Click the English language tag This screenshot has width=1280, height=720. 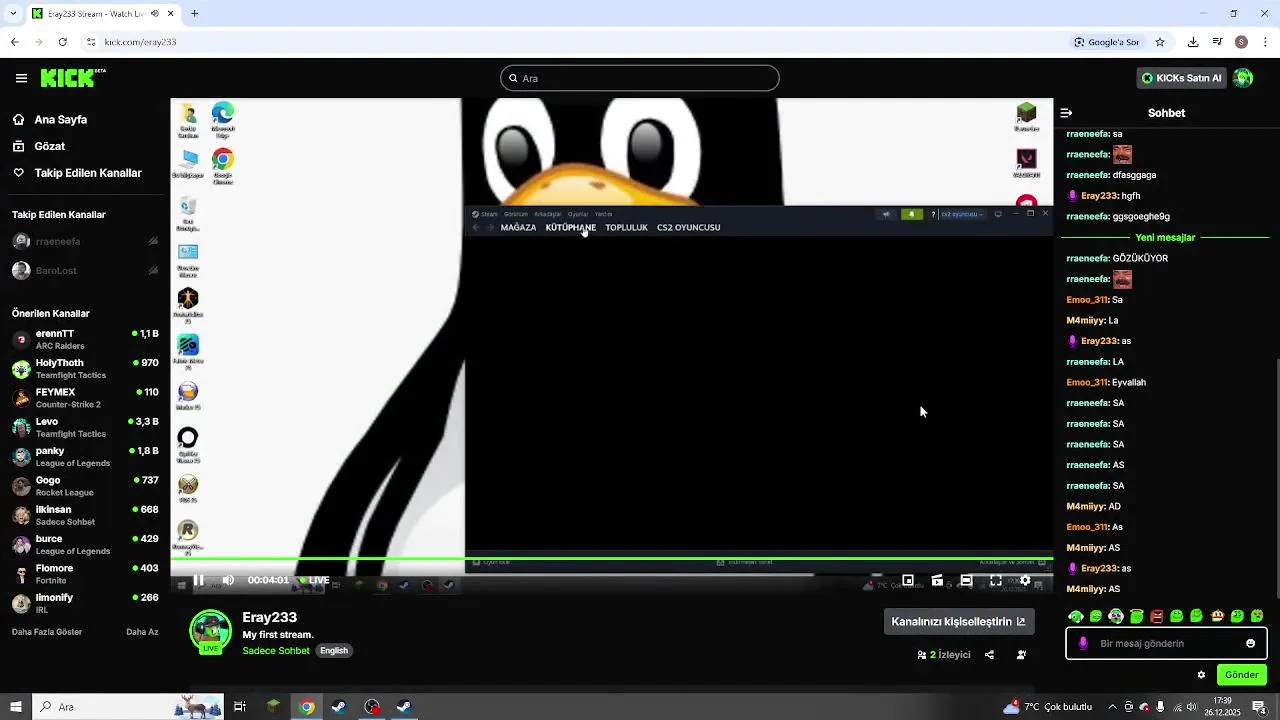pyautogui.click(x=334, y=651)
